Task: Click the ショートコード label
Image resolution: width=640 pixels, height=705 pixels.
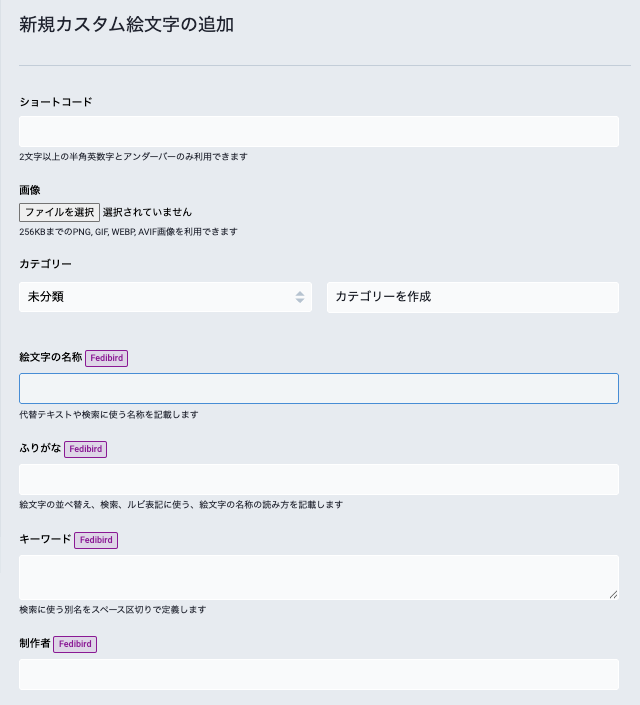Action: point(56,102)
